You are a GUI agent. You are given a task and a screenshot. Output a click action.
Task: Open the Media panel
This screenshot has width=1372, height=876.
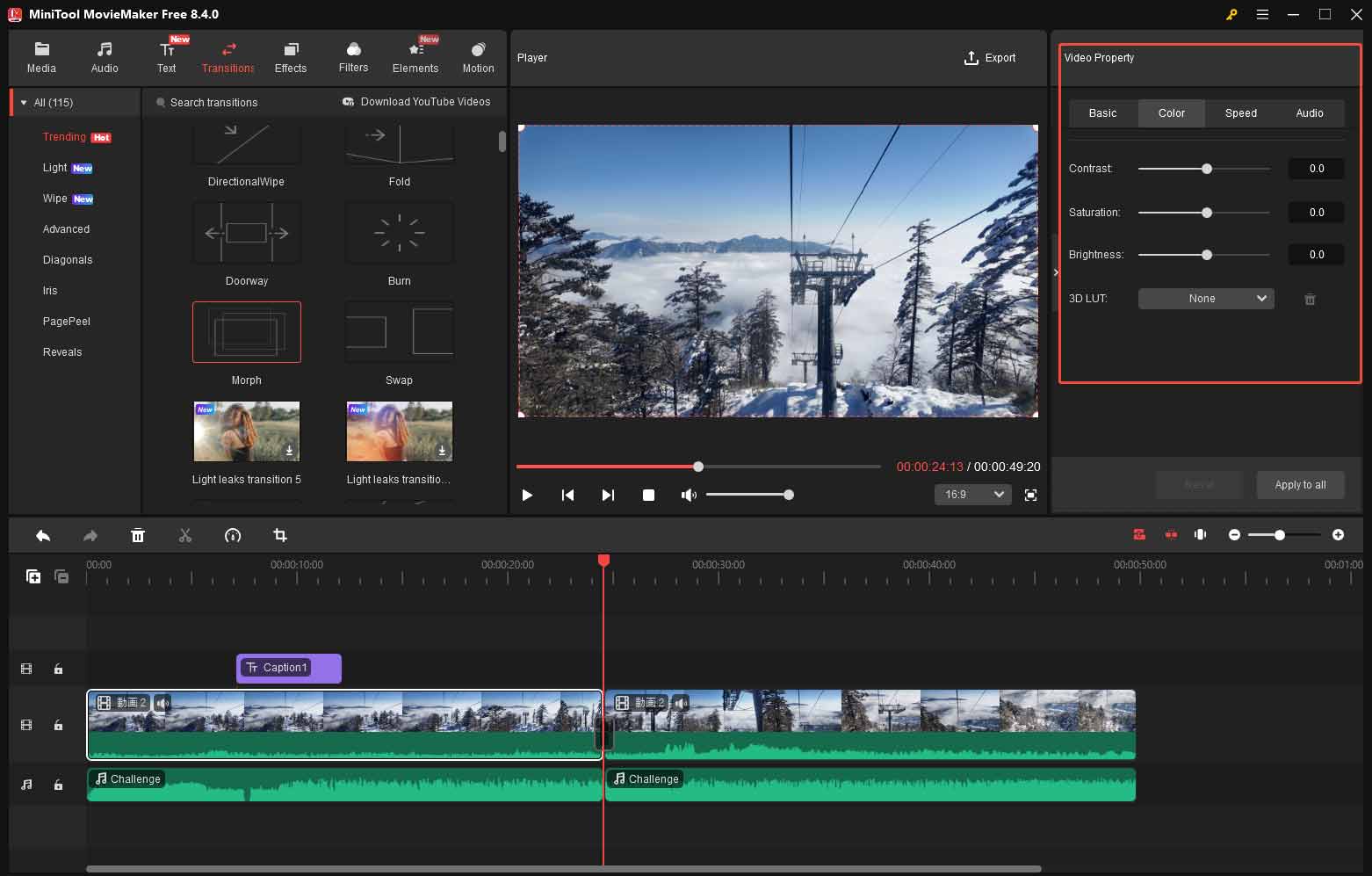click(x=40, y=56)
